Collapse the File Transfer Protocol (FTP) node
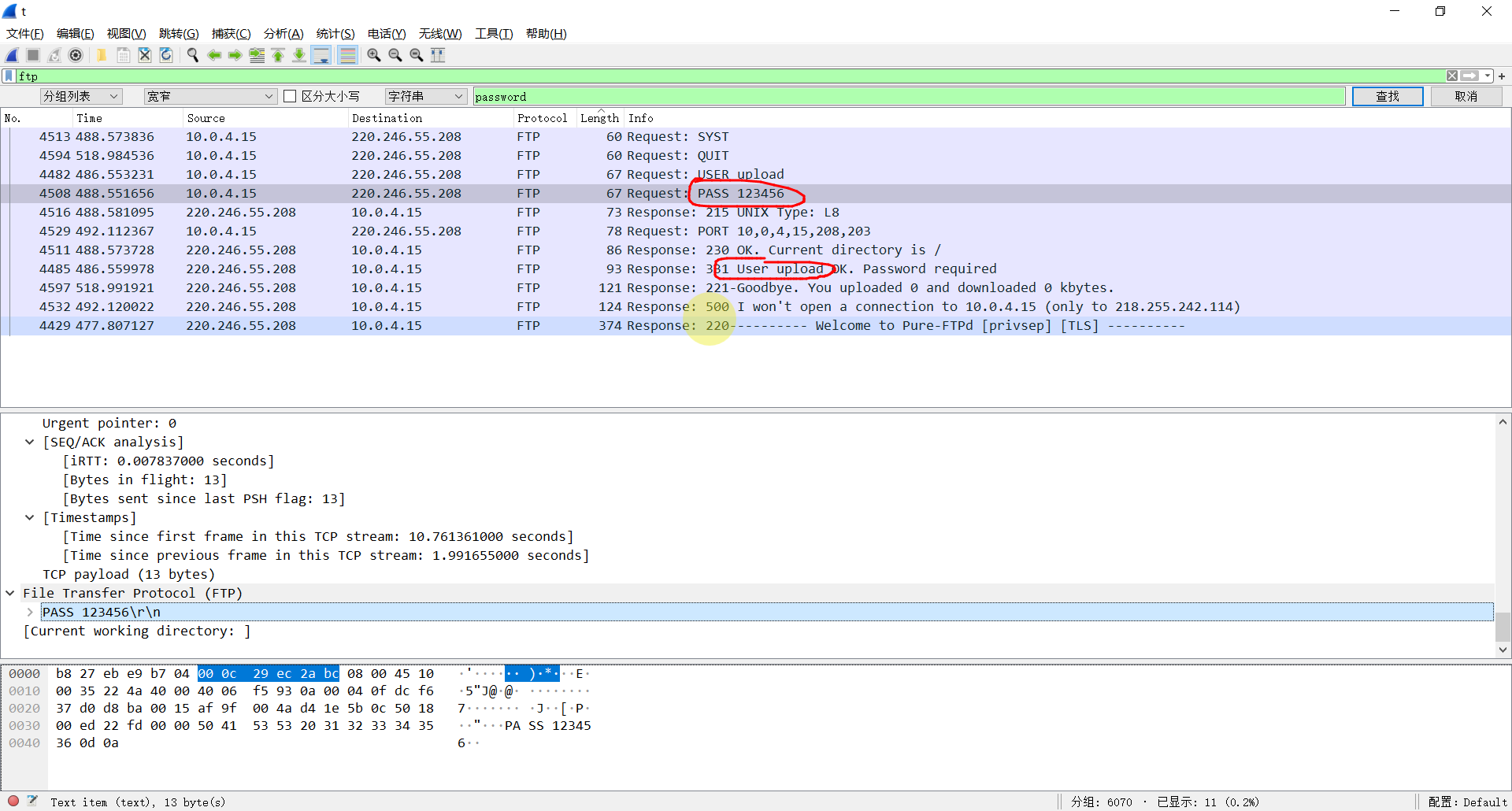1512x811 pixels. coord(10,594)
